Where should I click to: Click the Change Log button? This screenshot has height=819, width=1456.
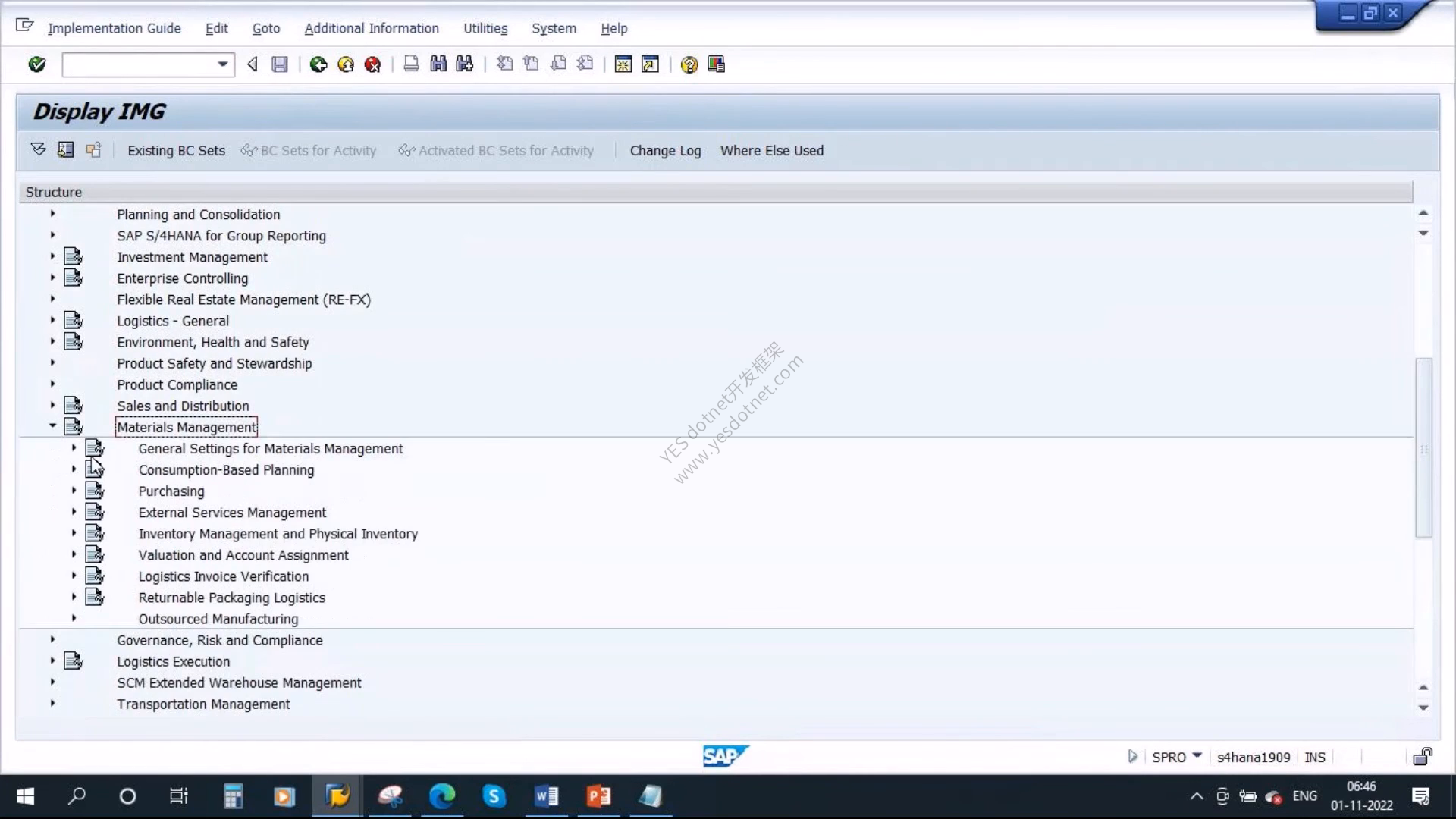point(665,150)
